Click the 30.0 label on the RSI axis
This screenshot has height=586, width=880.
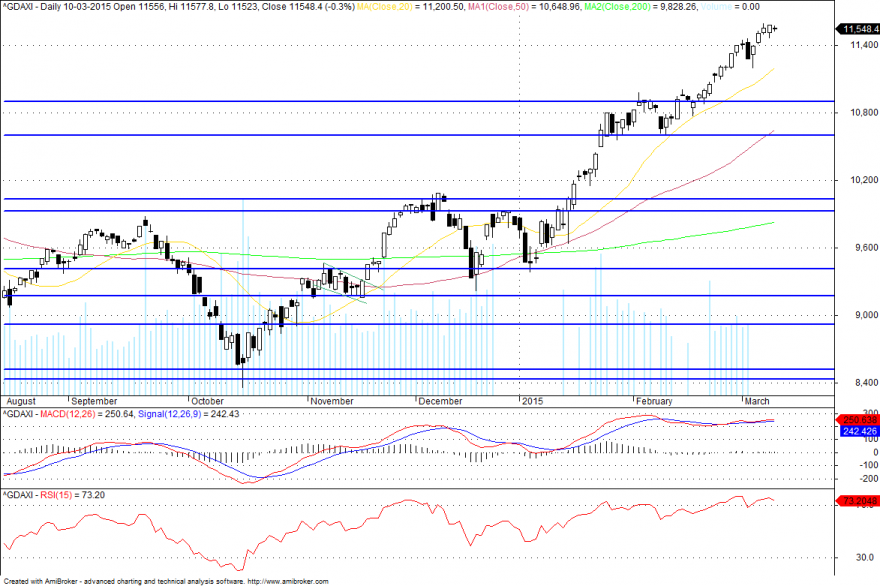click(x=865, y=557)
